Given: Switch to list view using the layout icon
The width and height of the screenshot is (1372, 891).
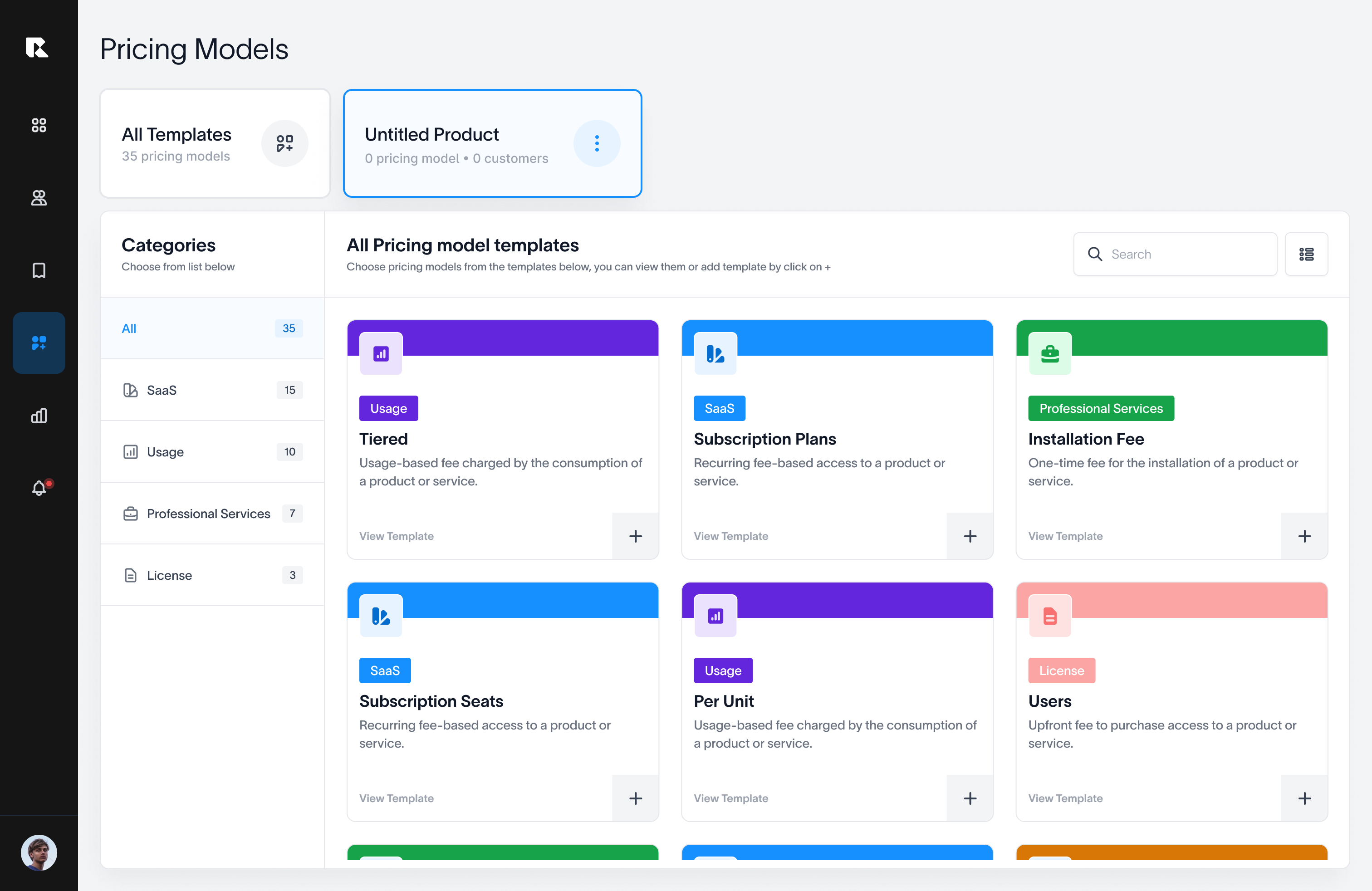Looking at the screenshot, I should pyautogui.click(x=1307, y=254).
